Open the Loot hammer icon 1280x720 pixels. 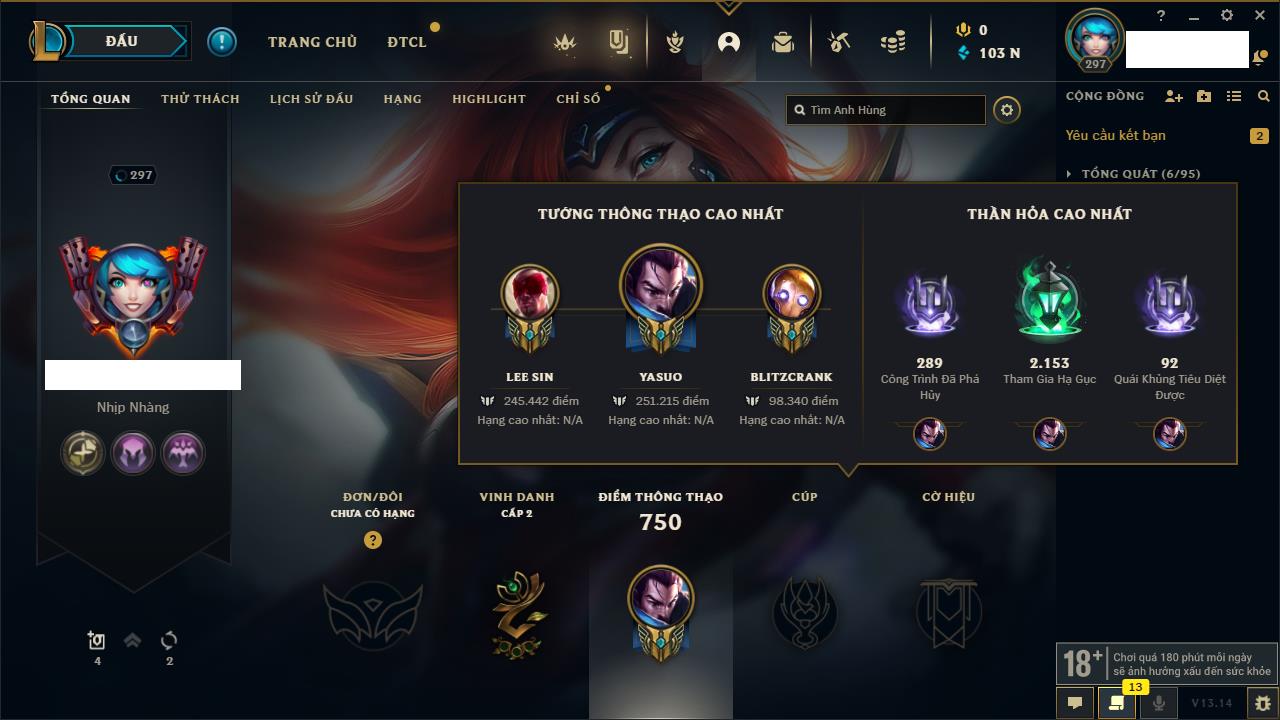(x=839, y=42)
